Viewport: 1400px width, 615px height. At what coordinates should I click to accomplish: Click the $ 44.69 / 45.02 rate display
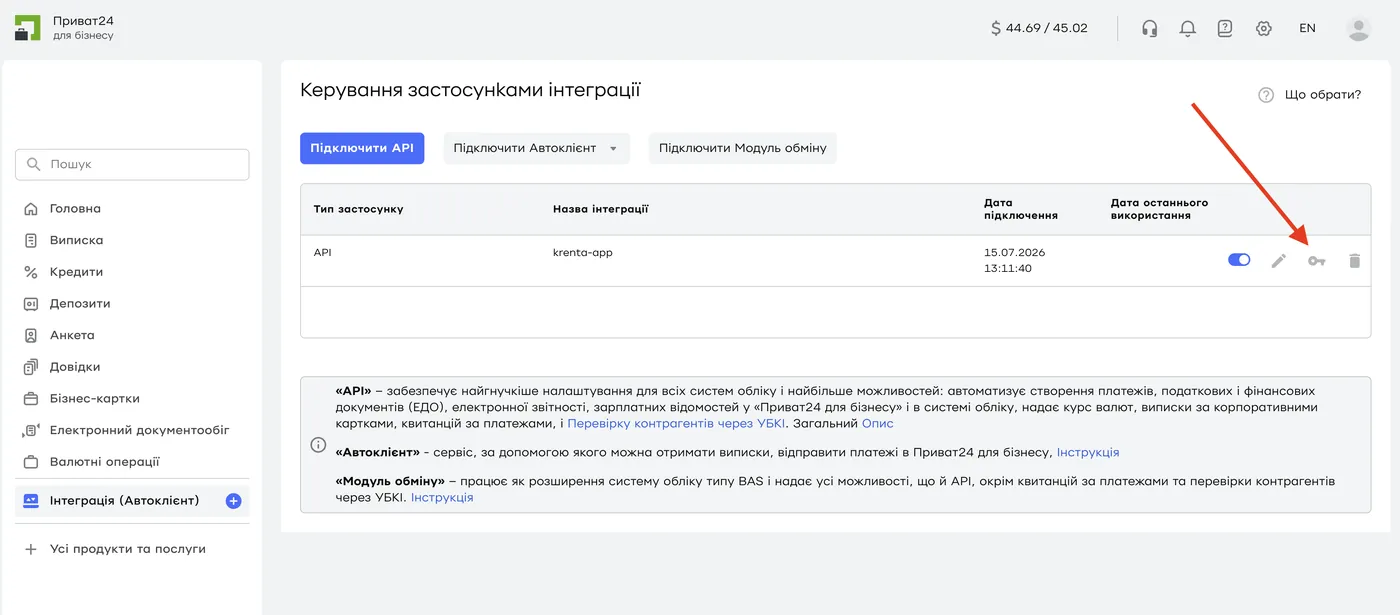1039,28
